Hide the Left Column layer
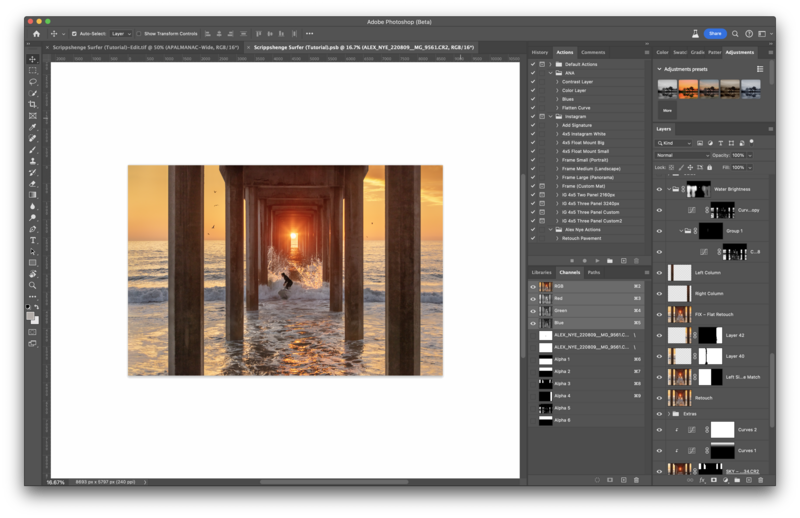 coord(659,273)
